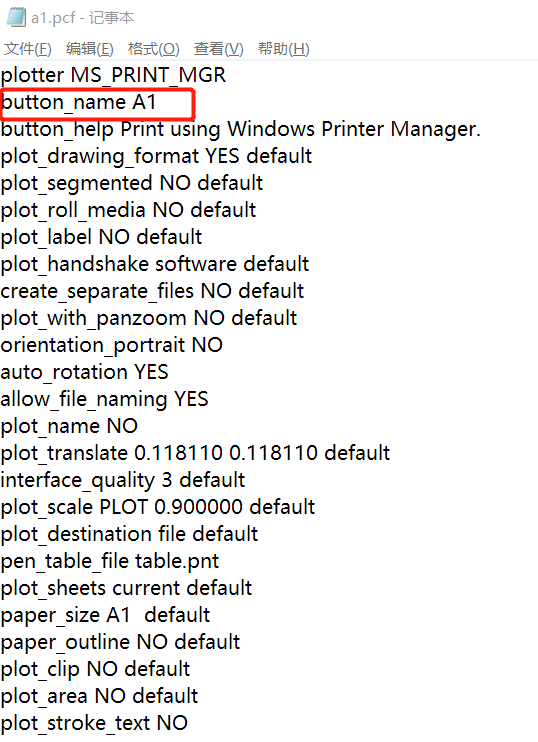
Task: Click the plot_handshake software default line
Action: tap(155, 265)
